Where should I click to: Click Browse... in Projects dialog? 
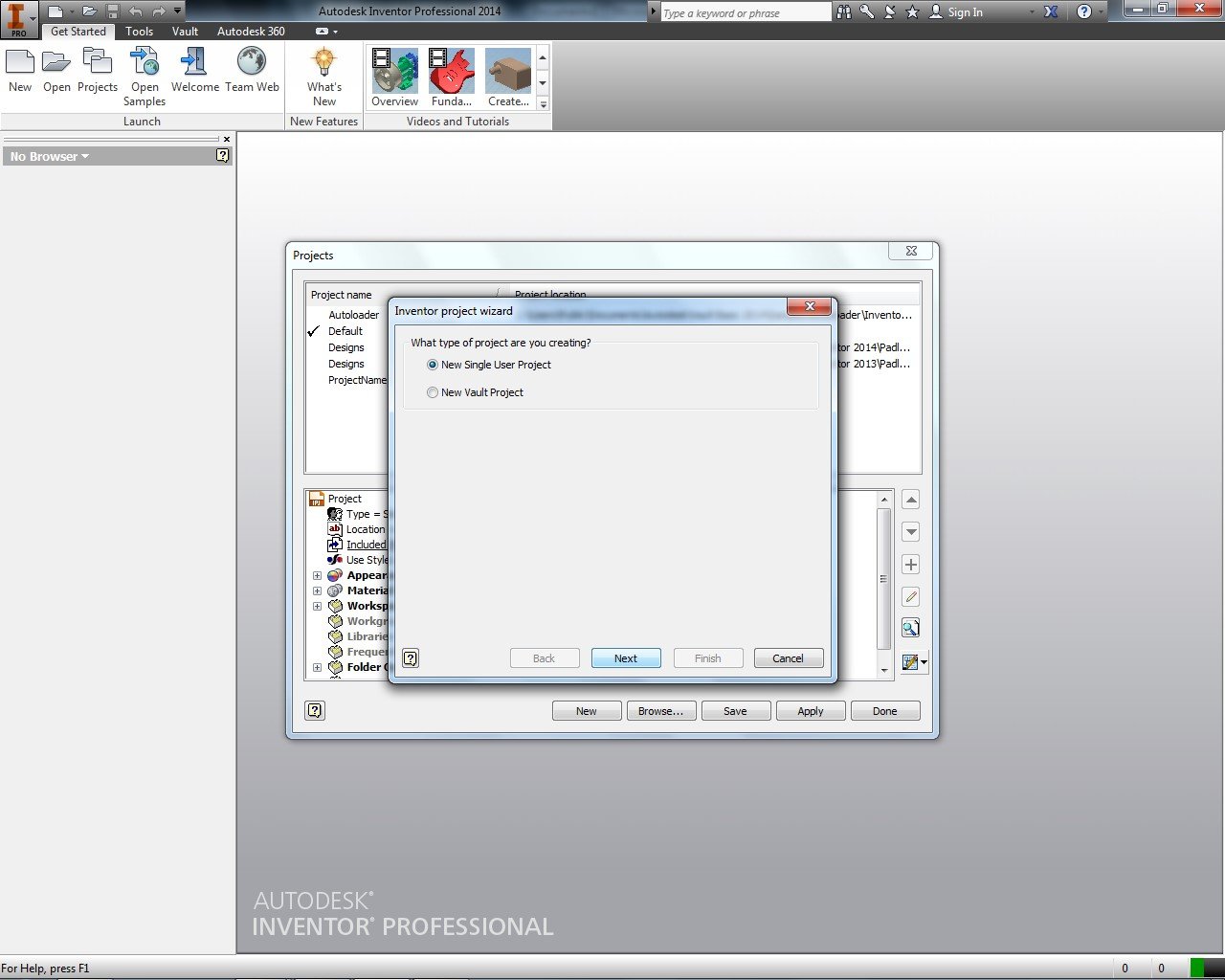(660, 711)
